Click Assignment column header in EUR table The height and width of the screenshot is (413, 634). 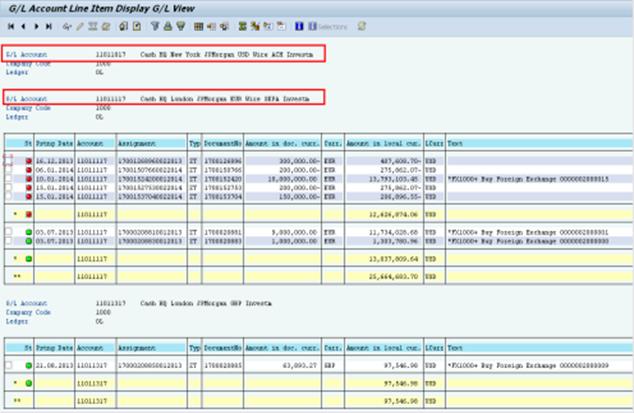coord(152,144)
